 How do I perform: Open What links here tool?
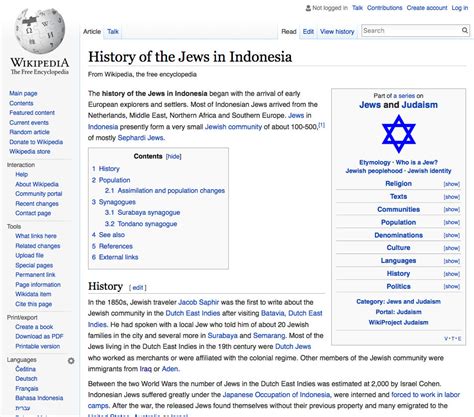[36, 236]
